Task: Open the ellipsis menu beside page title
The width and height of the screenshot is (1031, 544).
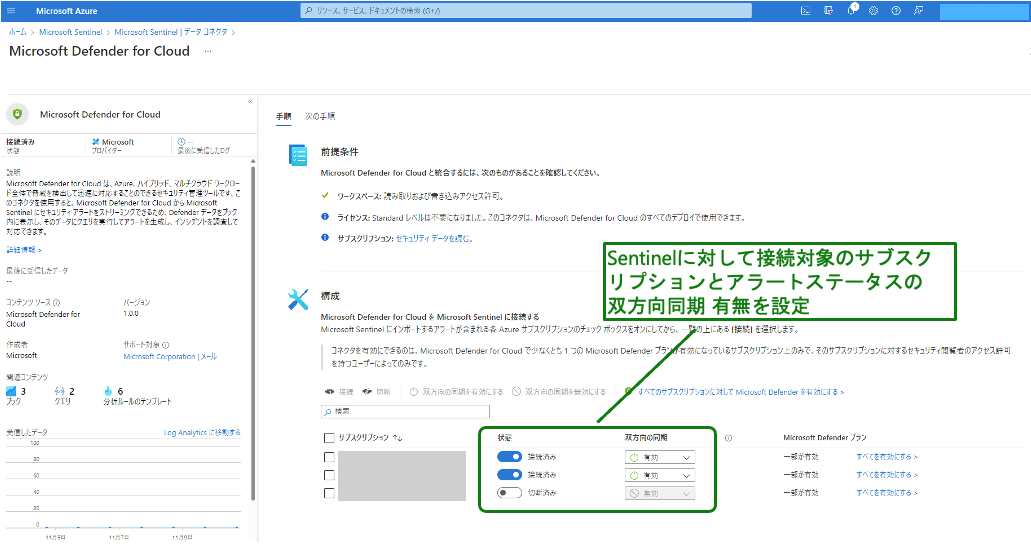Action: [x=208, y=51]
